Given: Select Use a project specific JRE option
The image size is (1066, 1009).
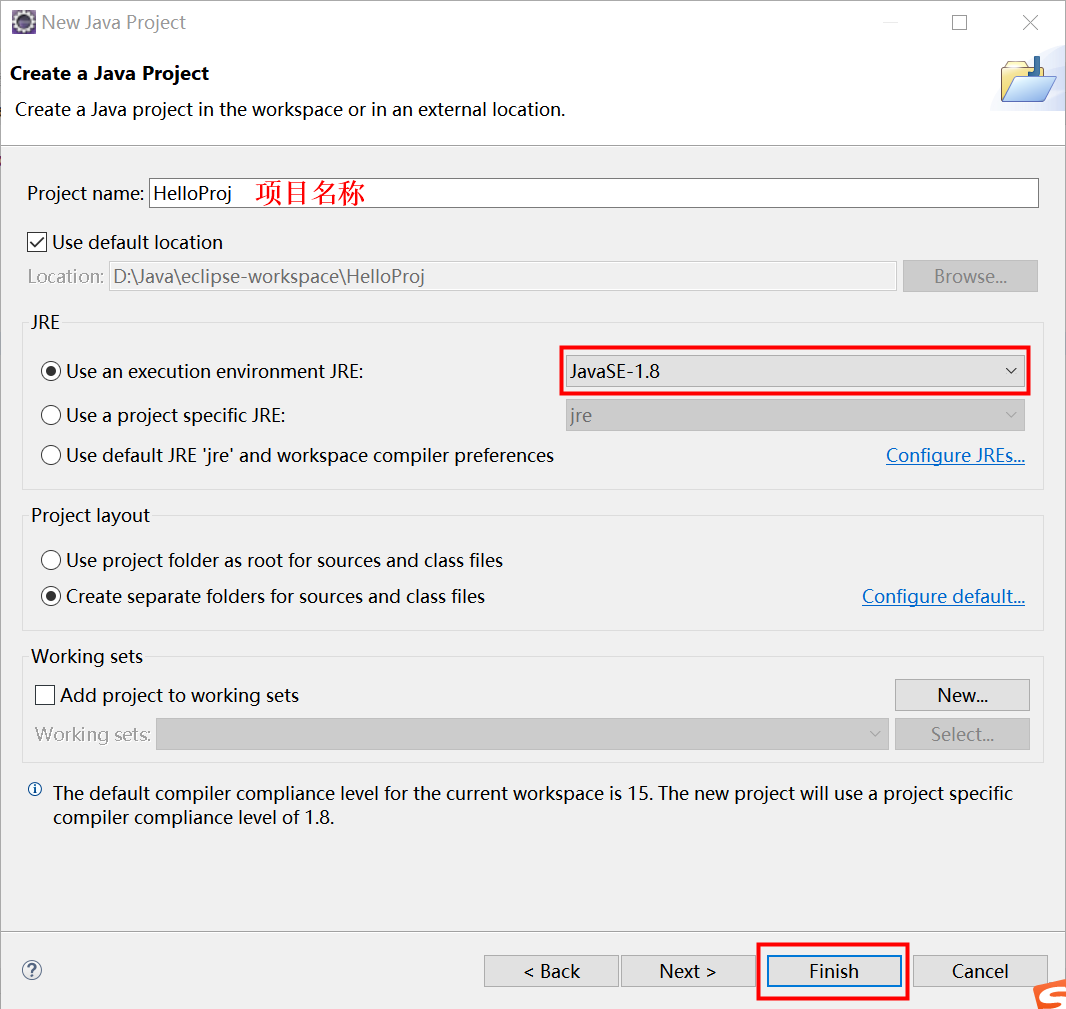Looking at the screenshot, I should point(51,415).
